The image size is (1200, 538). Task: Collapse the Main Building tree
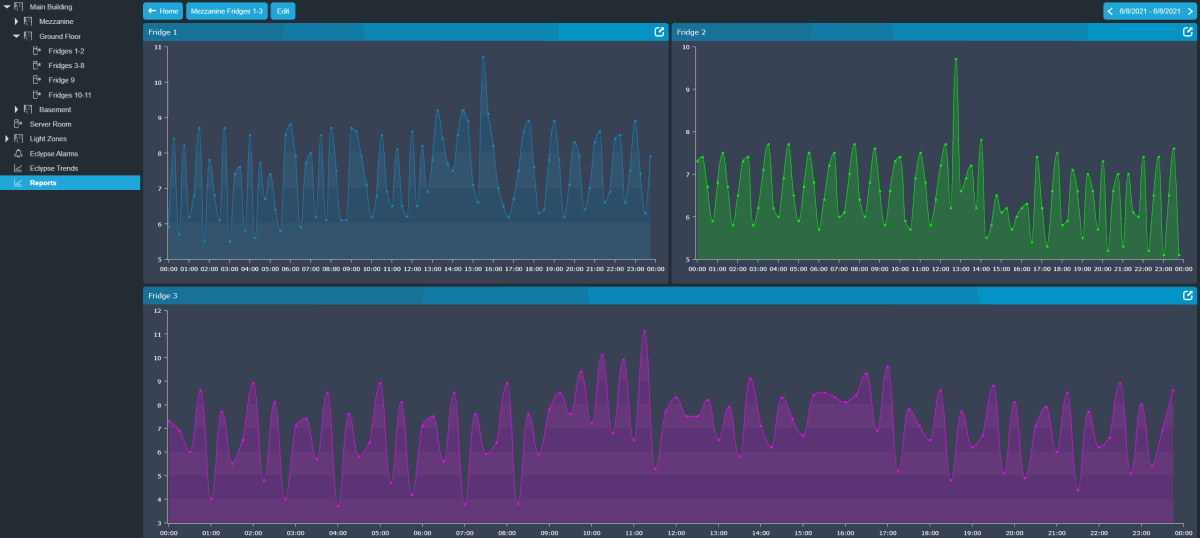[7, 7]
